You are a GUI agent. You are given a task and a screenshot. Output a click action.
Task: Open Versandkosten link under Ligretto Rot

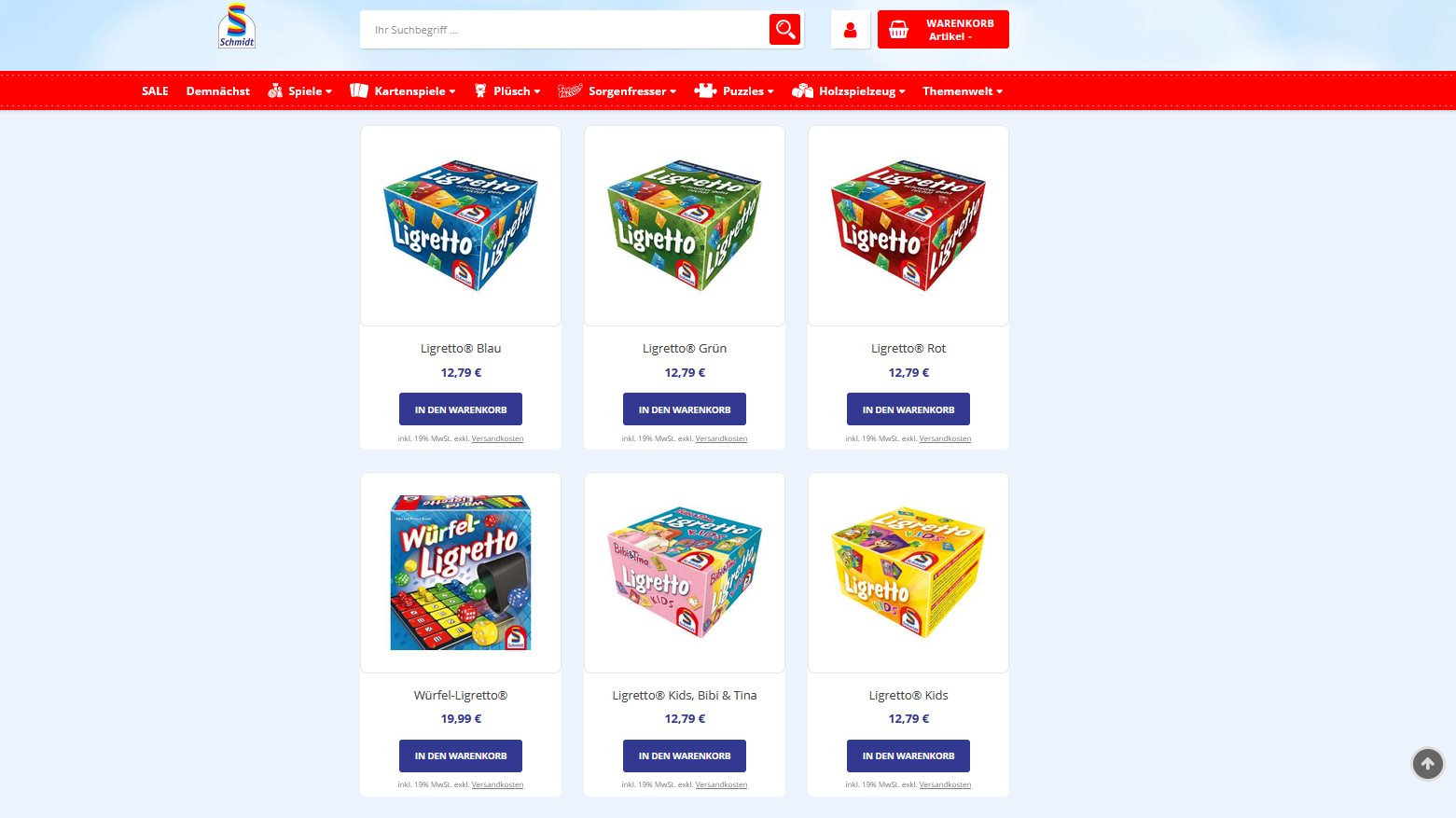945,438
